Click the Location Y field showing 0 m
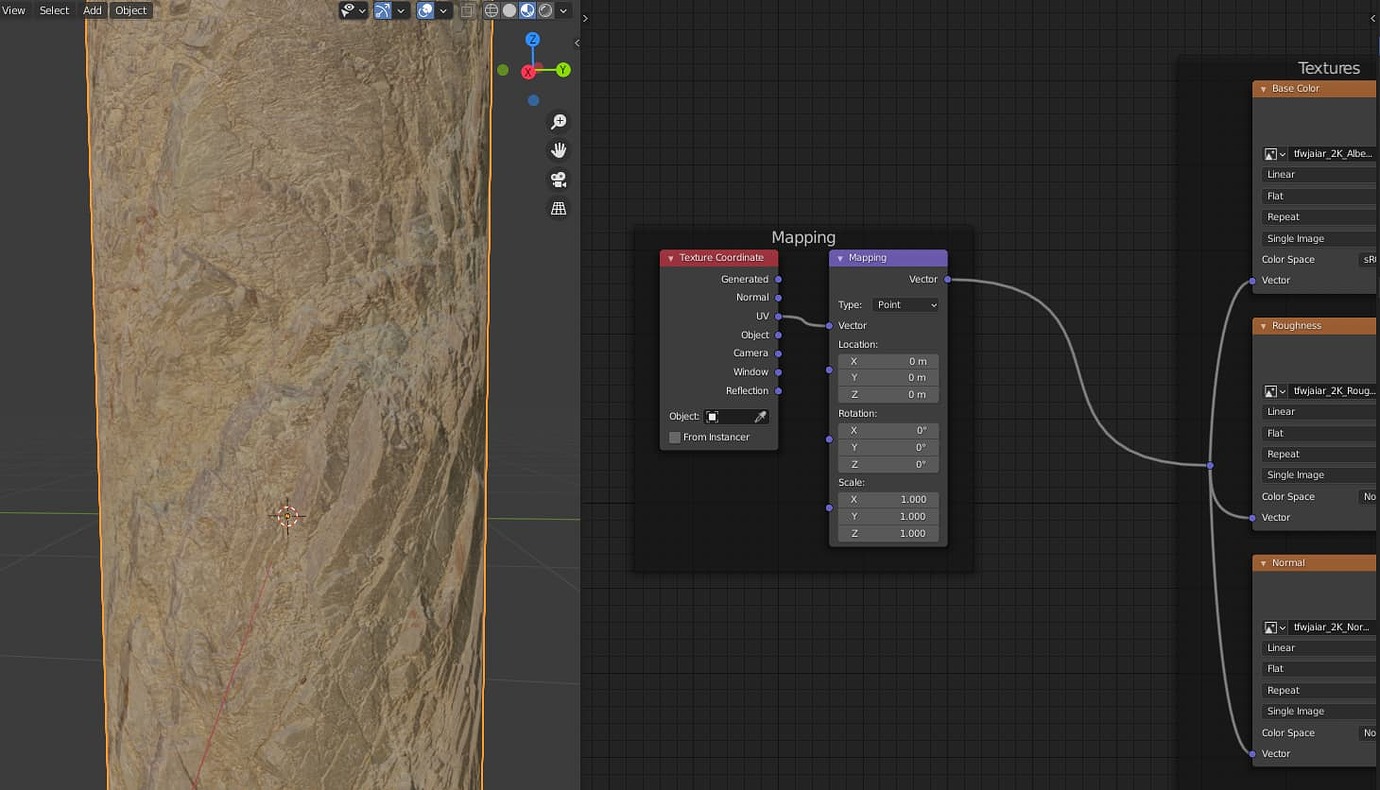This screenshot has height=790, width=1380. coord(888,377)
